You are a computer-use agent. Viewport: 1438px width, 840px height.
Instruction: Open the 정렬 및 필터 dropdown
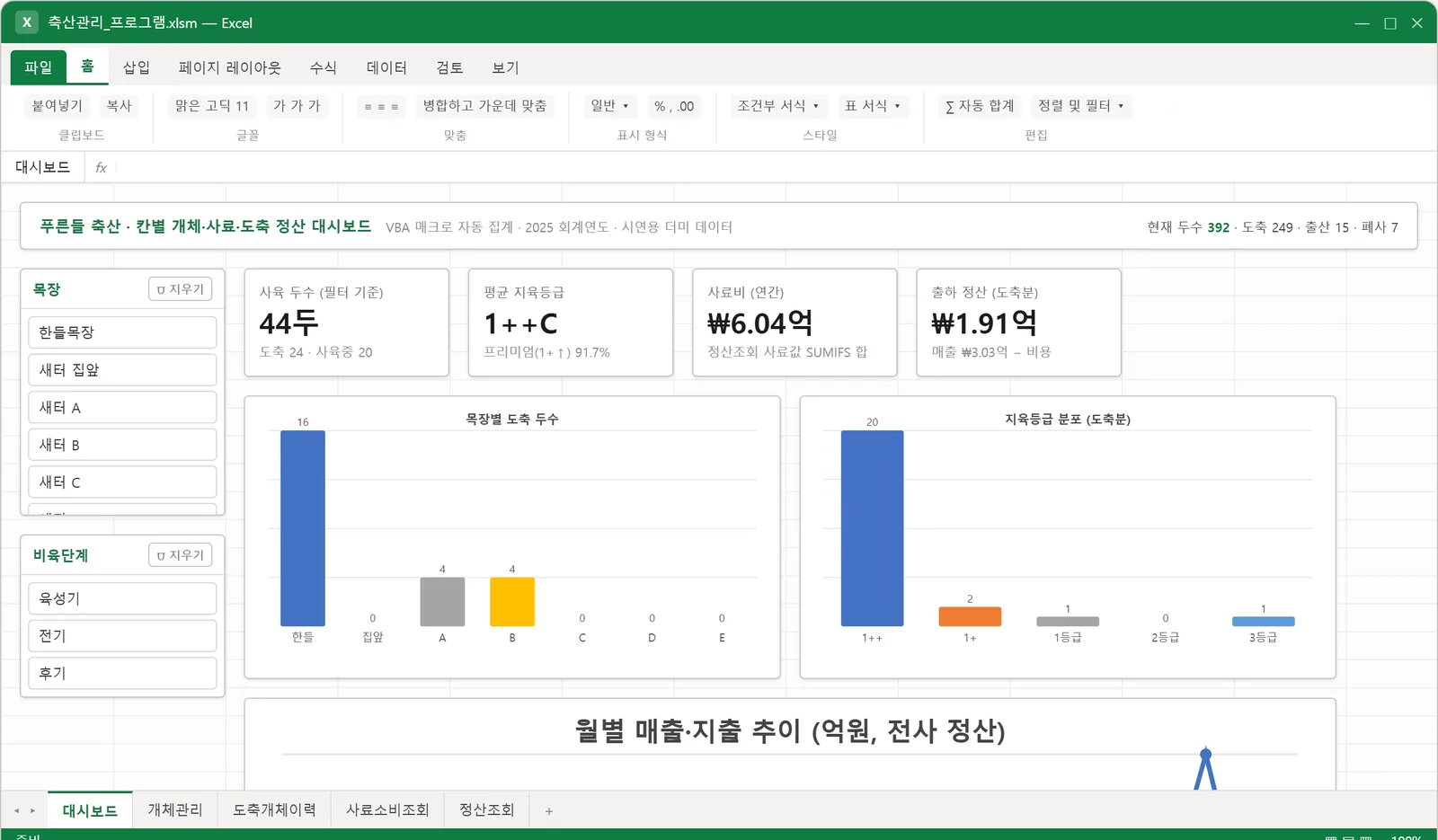1080,106
